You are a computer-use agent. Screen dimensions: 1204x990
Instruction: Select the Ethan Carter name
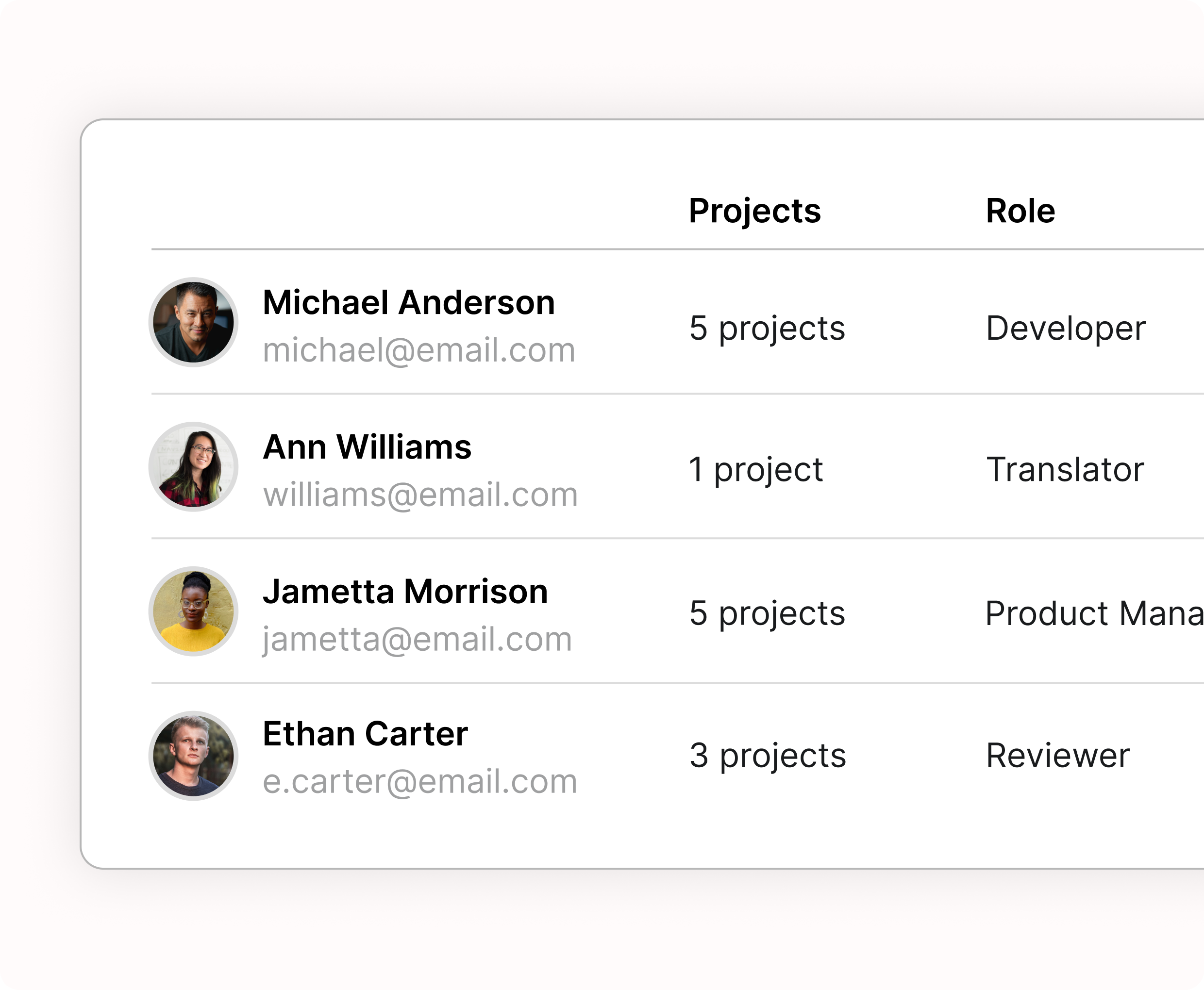click(x=365, y=734)
